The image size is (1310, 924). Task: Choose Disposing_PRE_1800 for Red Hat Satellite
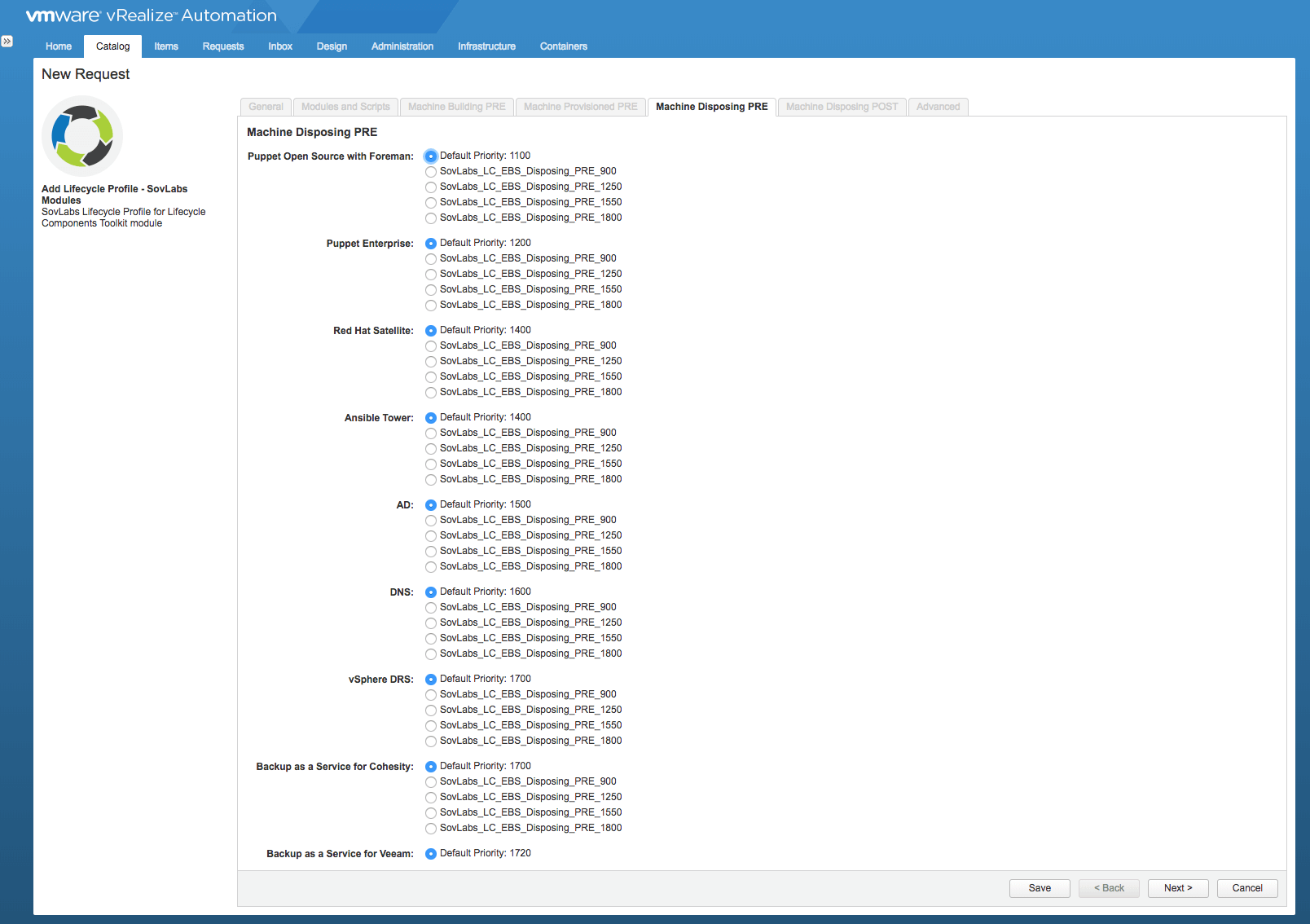[x=431, y=393]
